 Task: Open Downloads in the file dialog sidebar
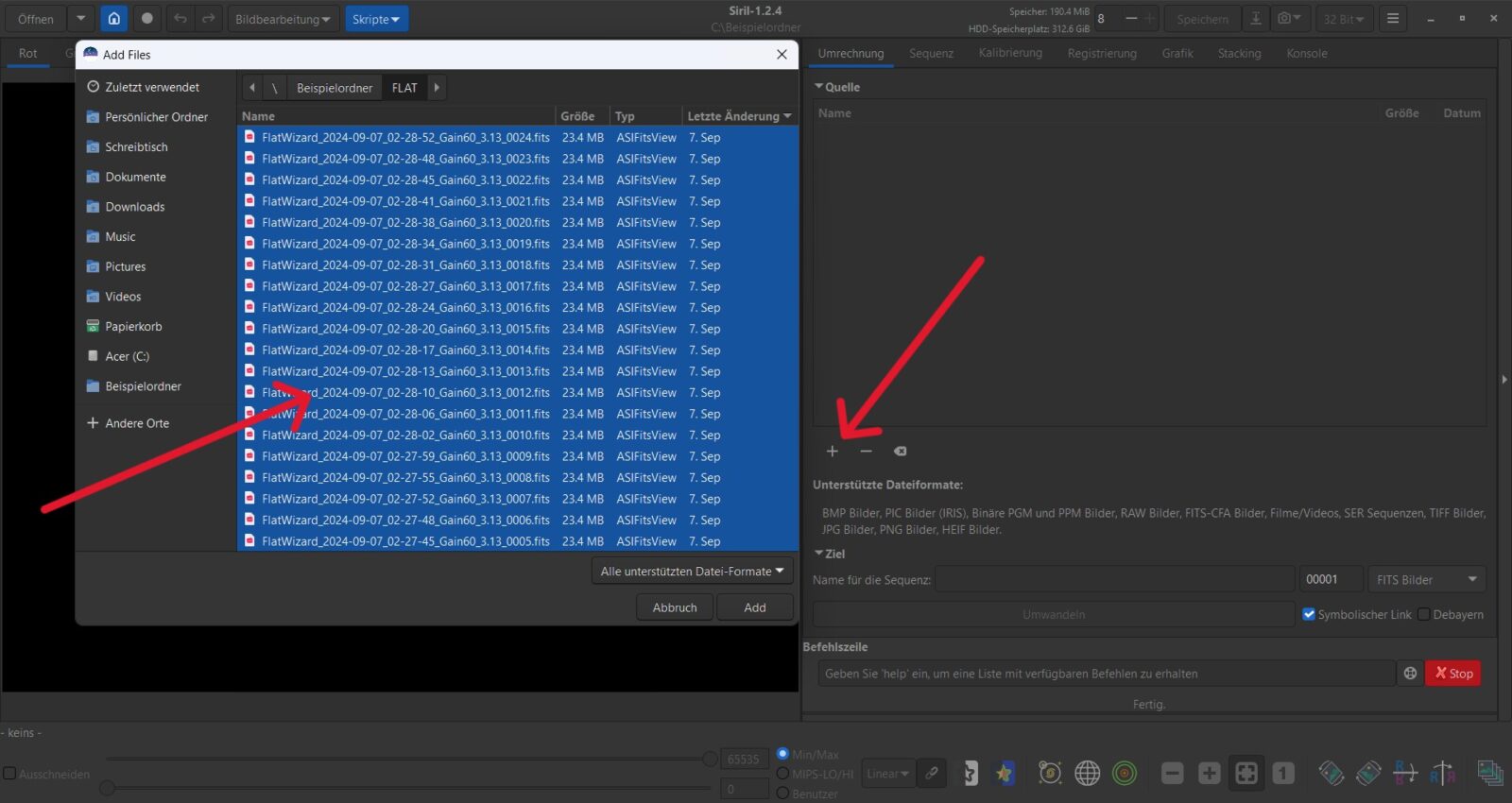click(x=135, y=207)
